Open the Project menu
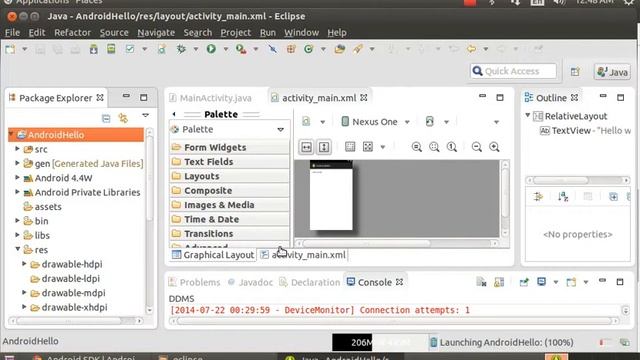640x360 pixels. point(236,33)
